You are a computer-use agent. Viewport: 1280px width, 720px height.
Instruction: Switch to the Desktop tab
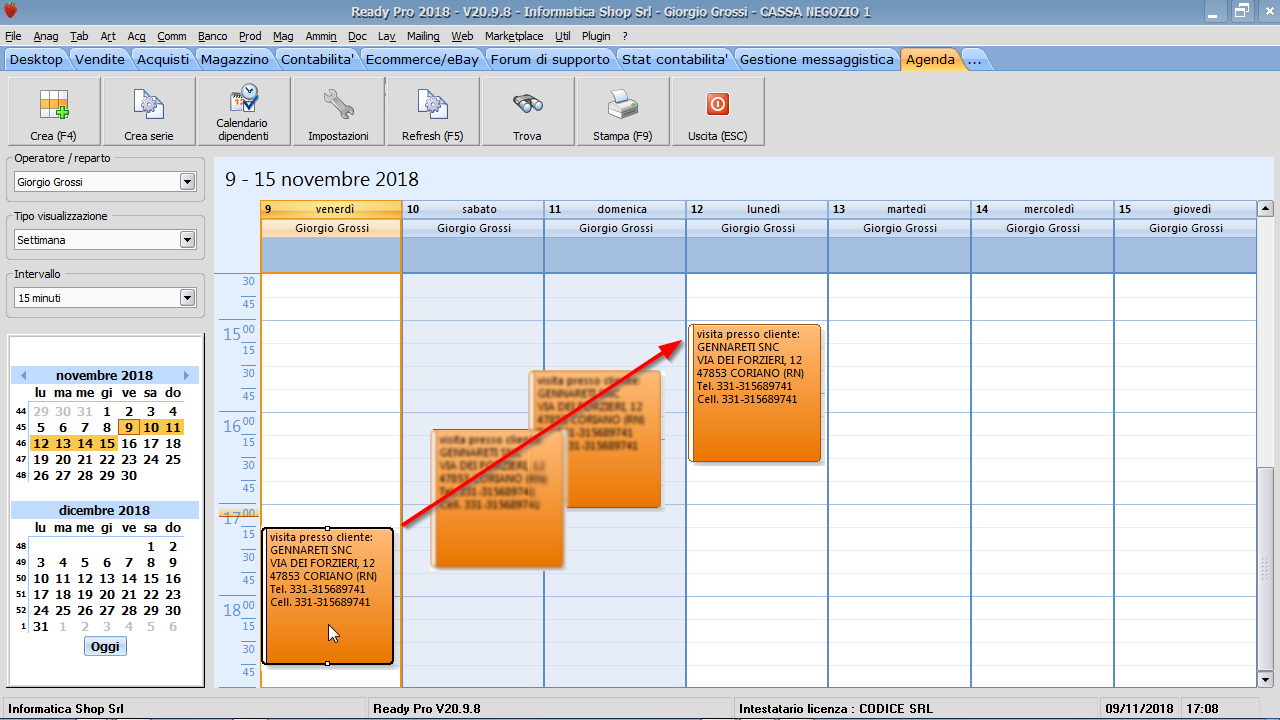point(36,59)
